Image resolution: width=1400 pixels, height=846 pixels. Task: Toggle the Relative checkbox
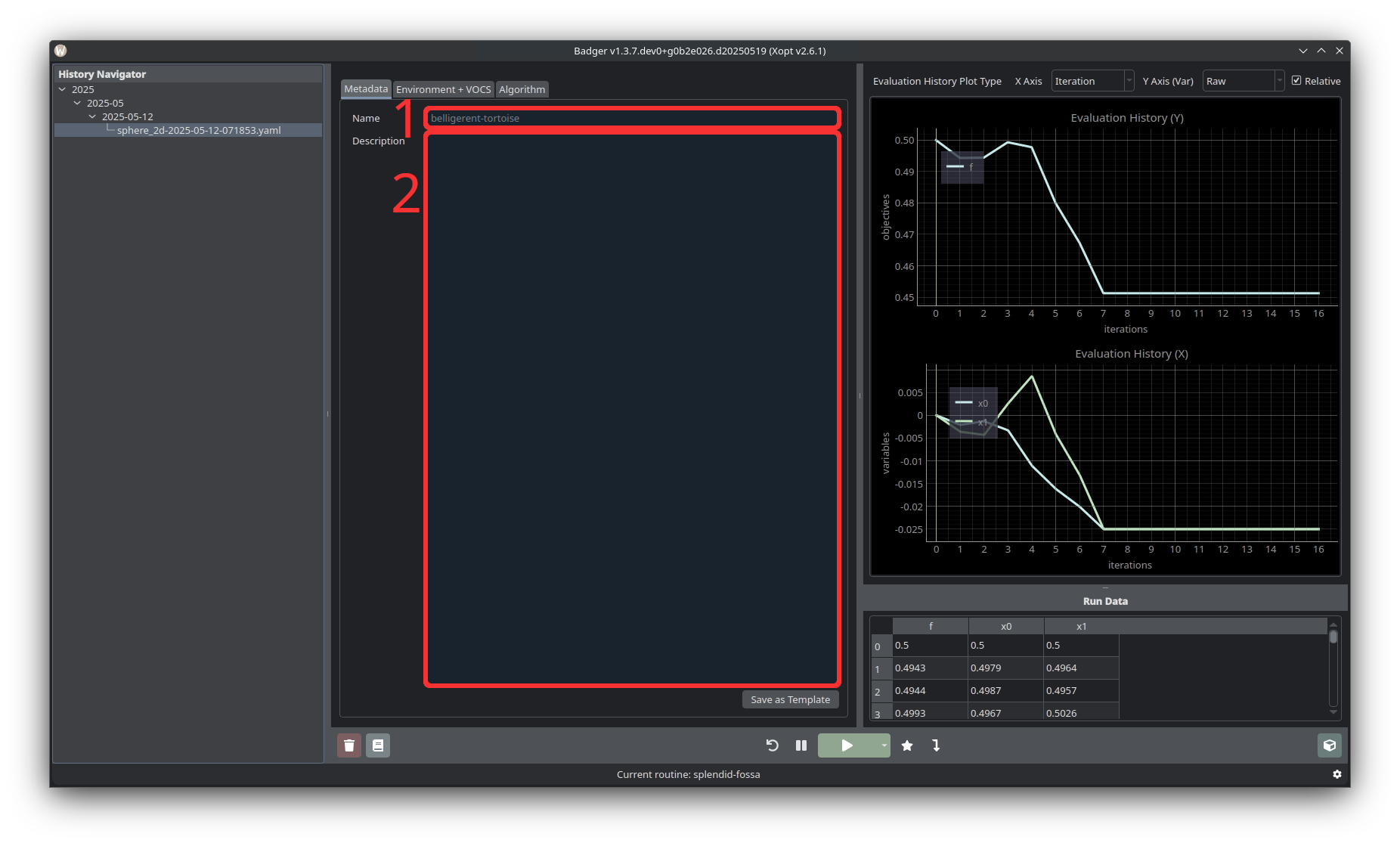[1296, 81]
